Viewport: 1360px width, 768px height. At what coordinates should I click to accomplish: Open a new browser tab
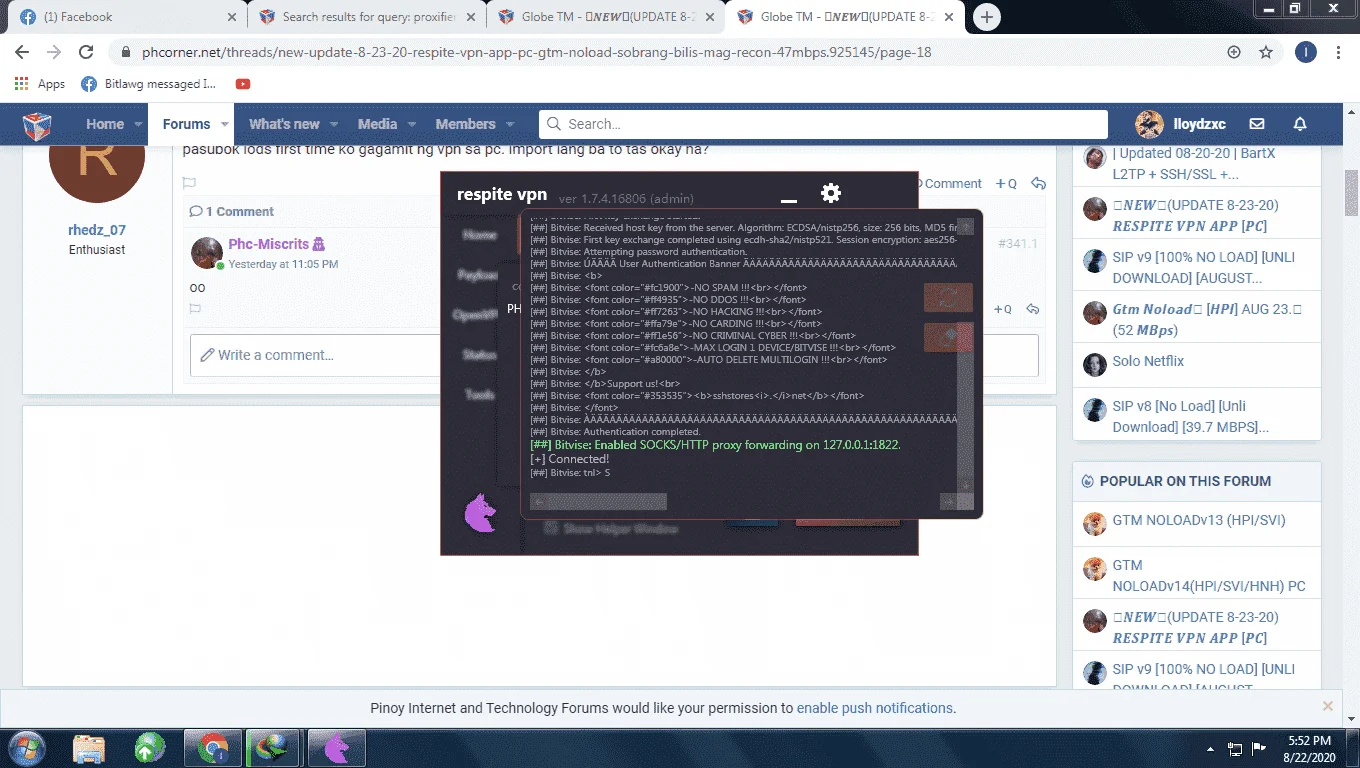[987, 17]
